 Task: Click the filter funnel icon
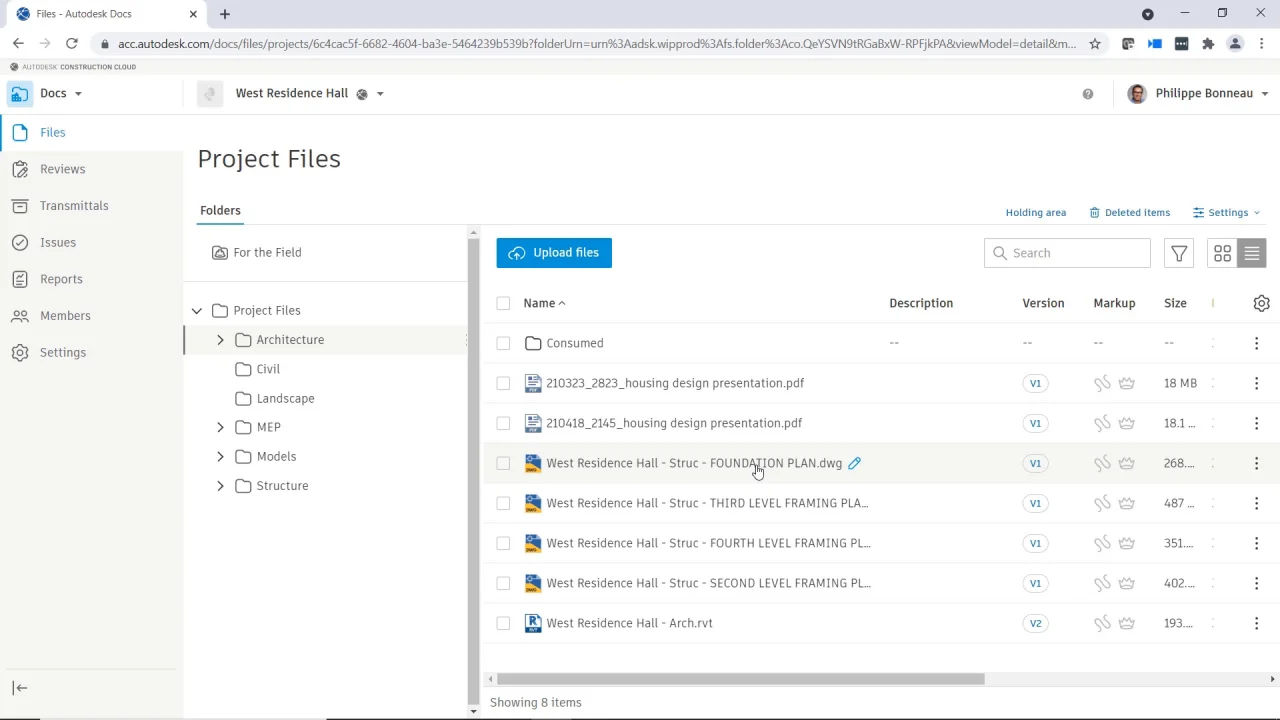click(x=1179, y=253)
